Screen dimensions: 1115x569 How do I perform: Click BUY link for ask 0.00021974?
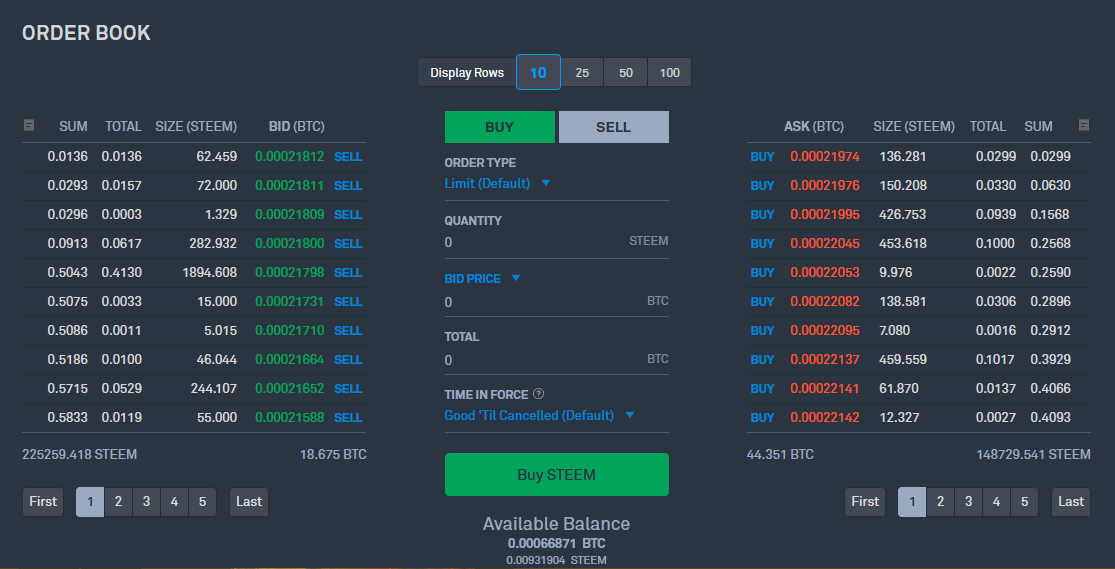[x=762, y=156]
